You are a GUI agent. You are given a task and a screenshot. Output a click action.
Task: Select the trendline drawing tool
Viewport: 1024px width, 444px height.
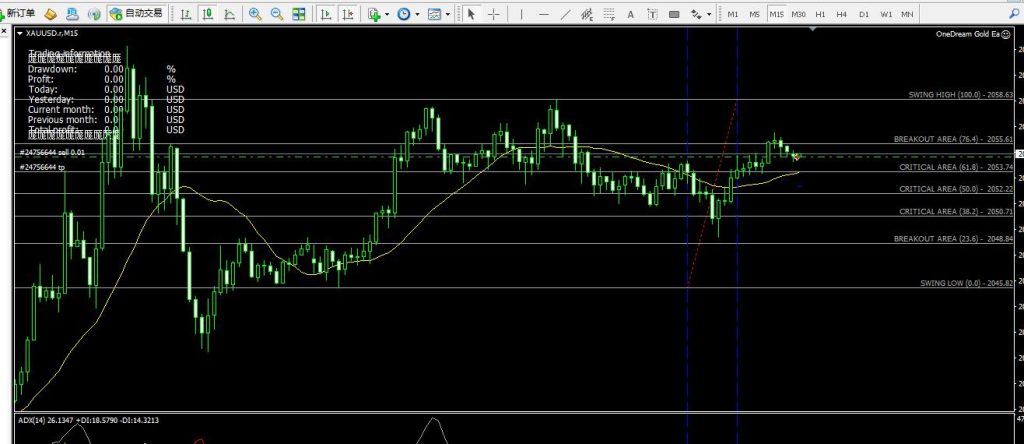pyautogui.click(x=566, y=14)
